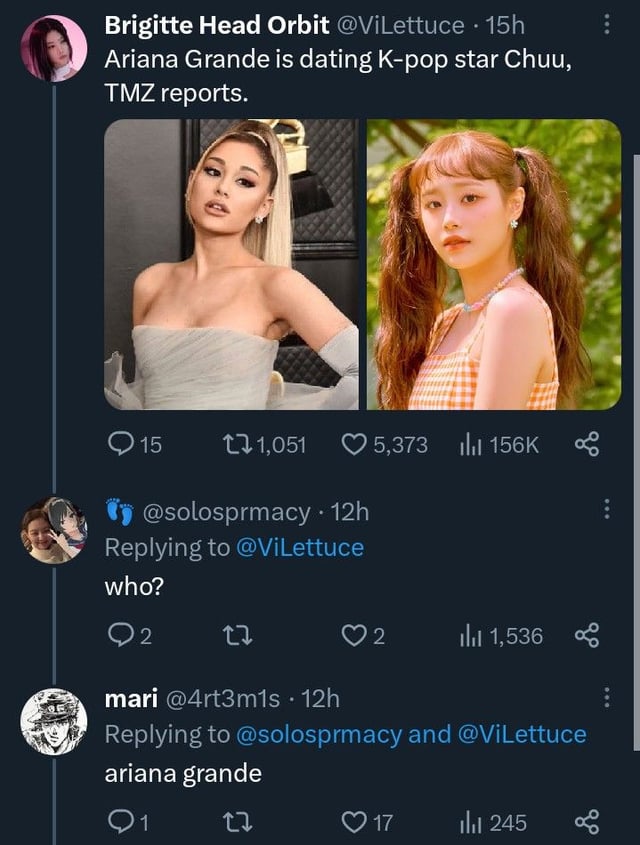
Task: Like solosprmacy's "who?" reply
Action: click(x=354, y=635)
